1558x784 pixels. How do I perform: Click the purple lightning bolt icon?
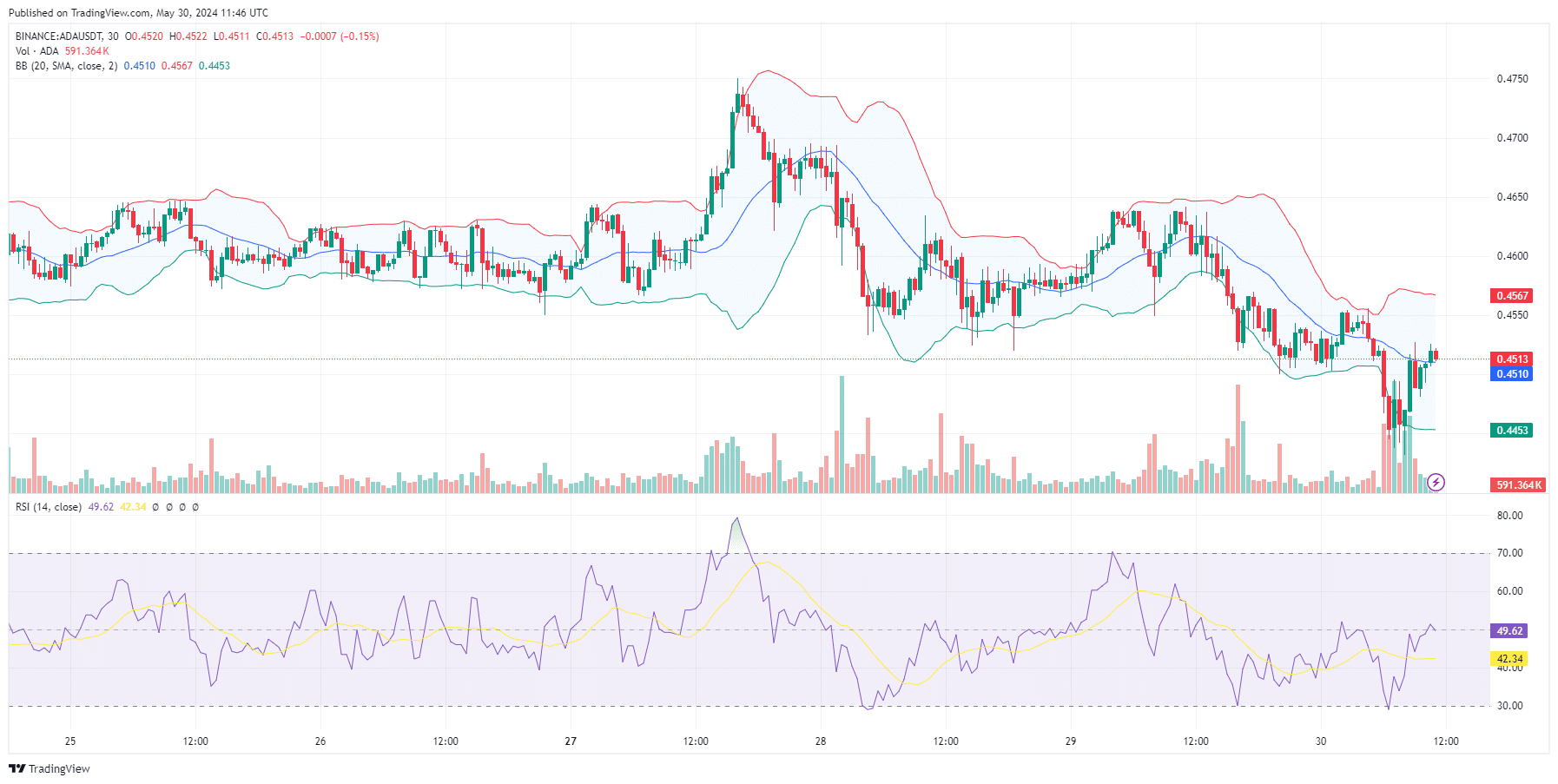(1436, 482)
